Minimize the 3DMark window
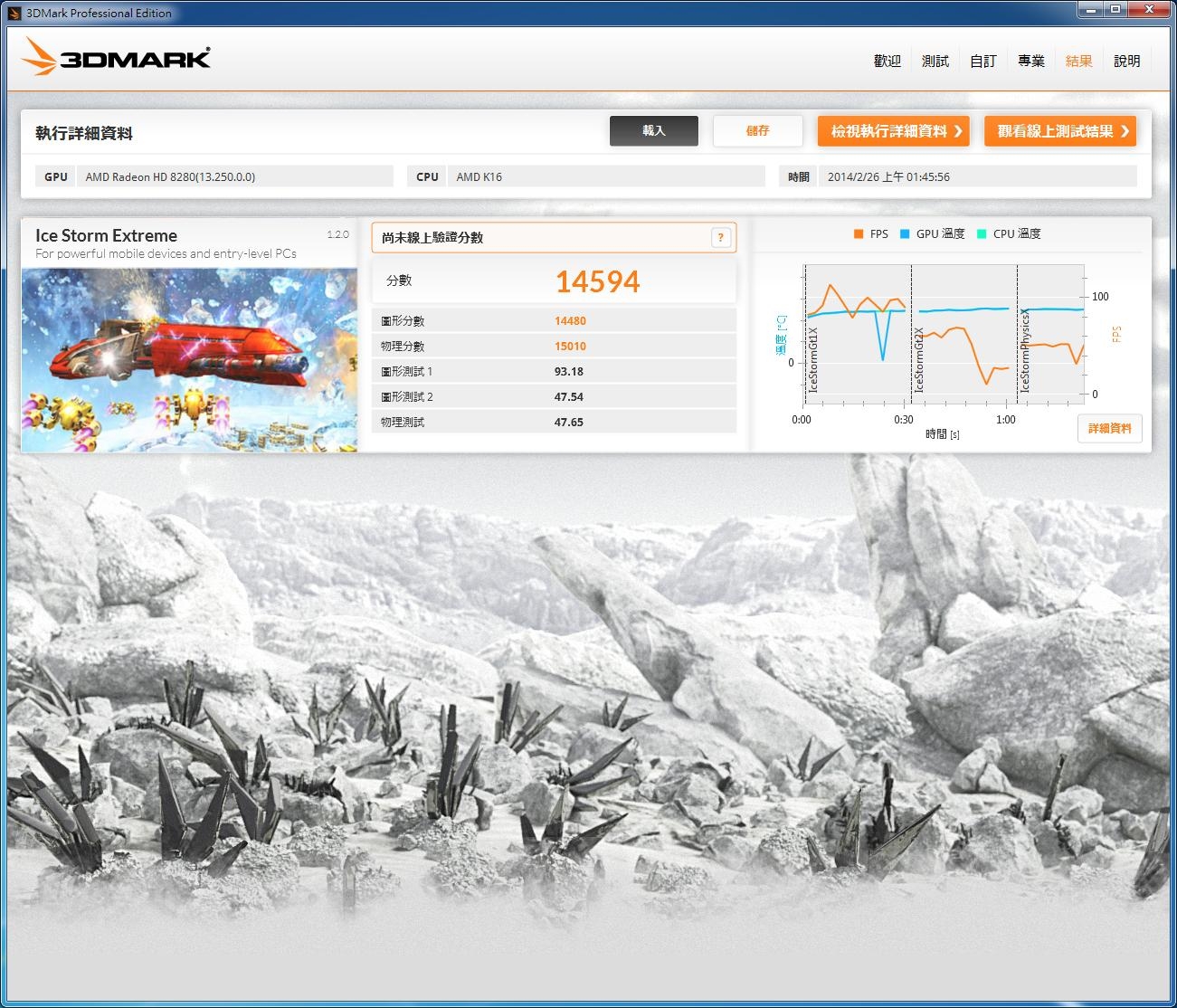The image size is (1177, 1008). click(x=1091, y=10)
